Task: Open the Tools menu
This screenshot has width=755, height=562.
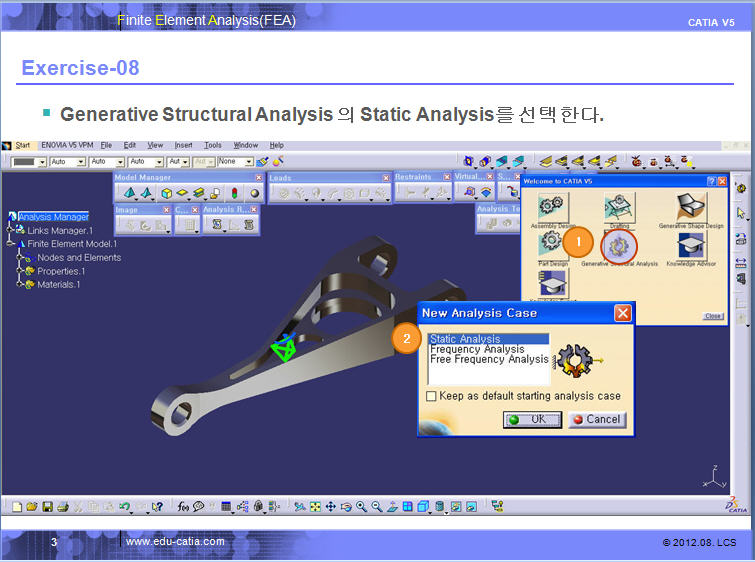Action: pos(213,145)
